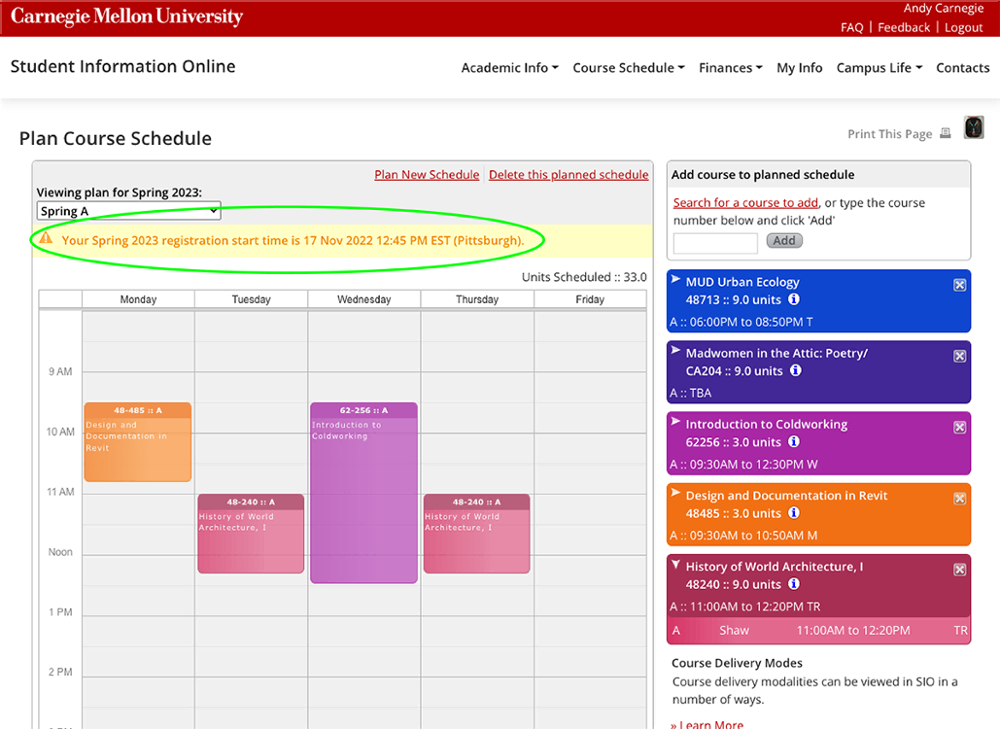Open info icon for History of World Architecture
The image size is (1000, 729).
pos(794,584)
